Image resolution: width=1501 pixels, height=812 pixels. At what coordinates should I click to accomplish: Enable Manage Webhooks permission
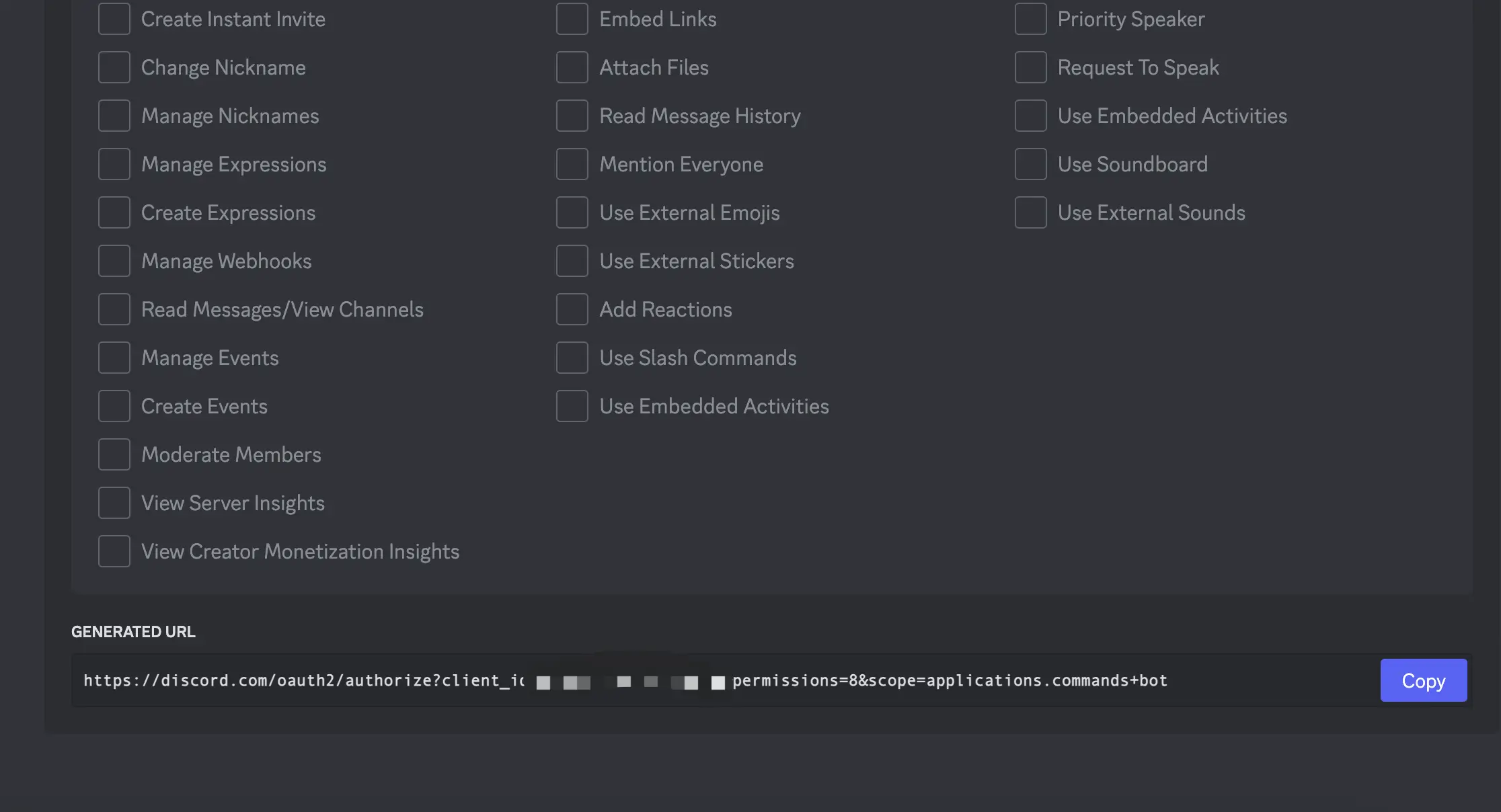[x=114, y=261]
